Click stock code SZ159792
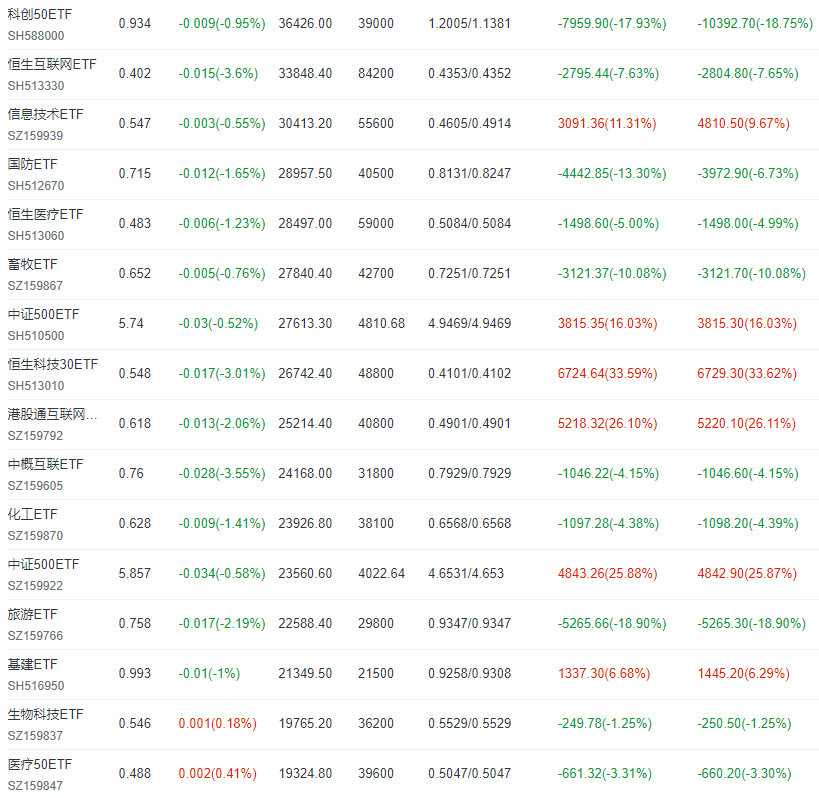This screenshot has height=798, width=819. [x=35, y=436]
